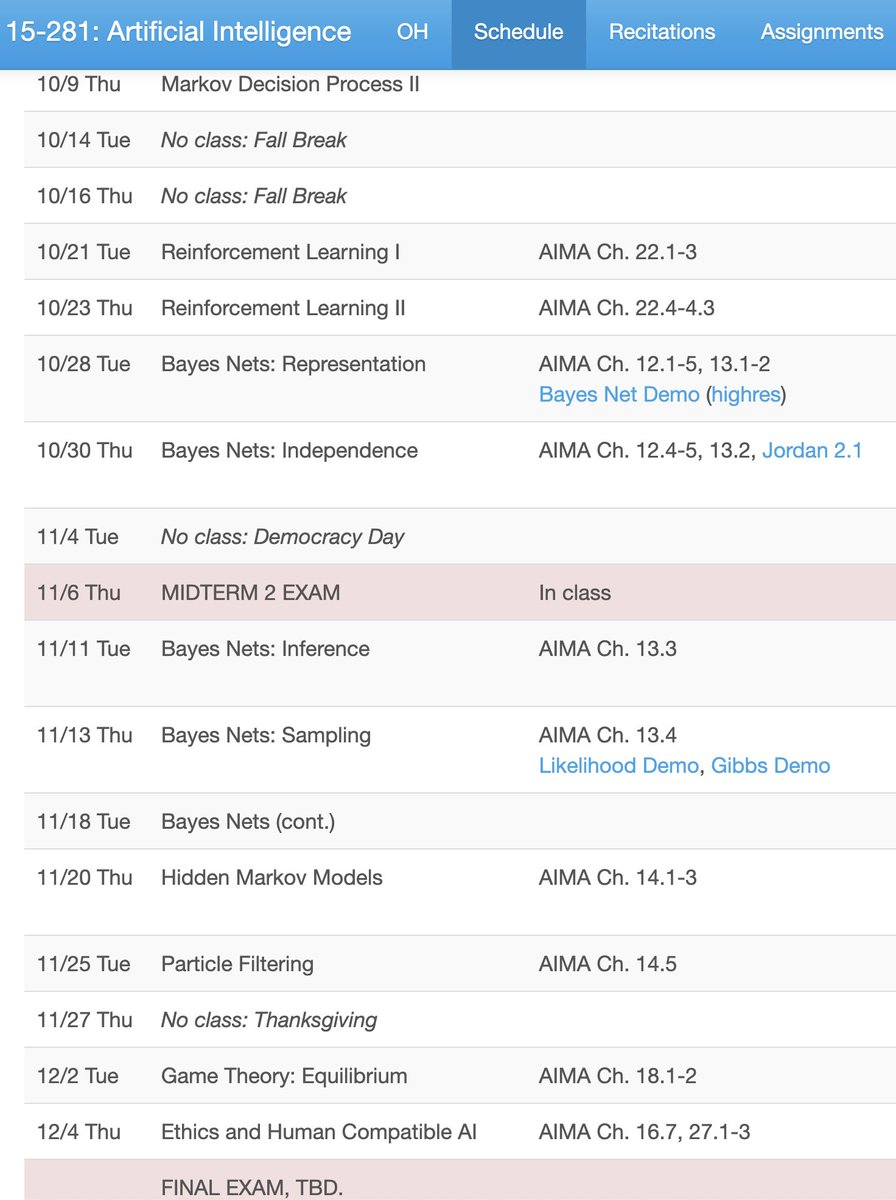
Task: Click the 15-281: Artificial Intelligence title
Action: pyautogui.click(x=179, y=32)
